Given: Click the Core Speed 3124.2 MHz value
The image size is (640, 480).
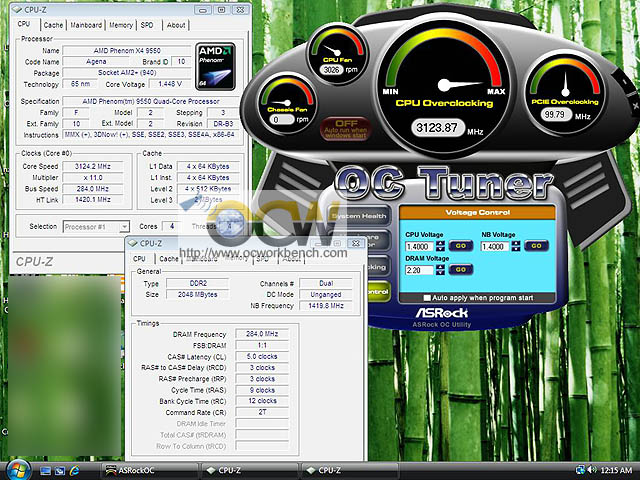Looking at the screenshot, I should tap(93, 166).
